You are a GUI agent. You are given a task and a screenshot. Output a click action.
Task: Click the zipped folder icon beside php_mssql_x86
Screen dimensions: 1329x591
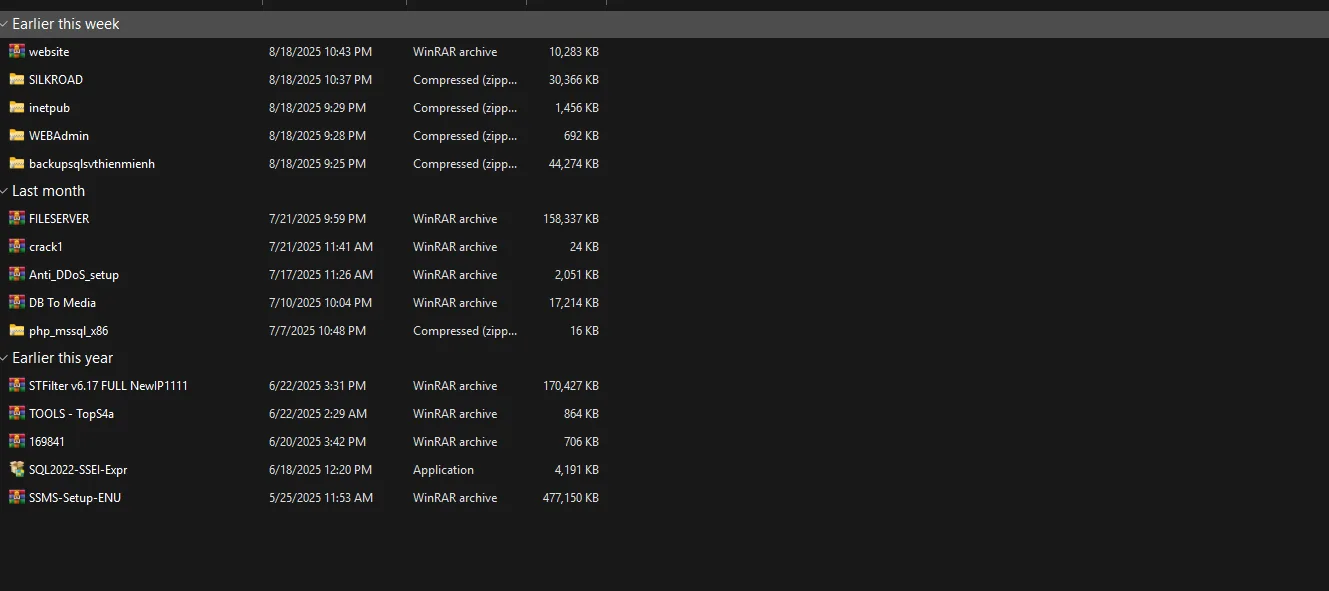point(16,330)
